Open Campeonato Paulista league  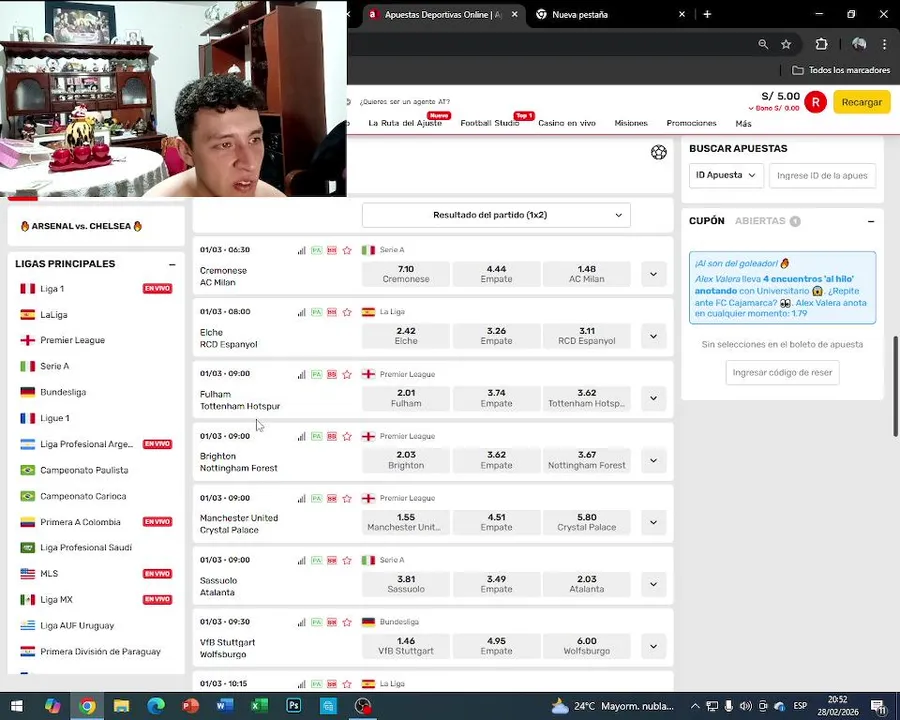84,470
